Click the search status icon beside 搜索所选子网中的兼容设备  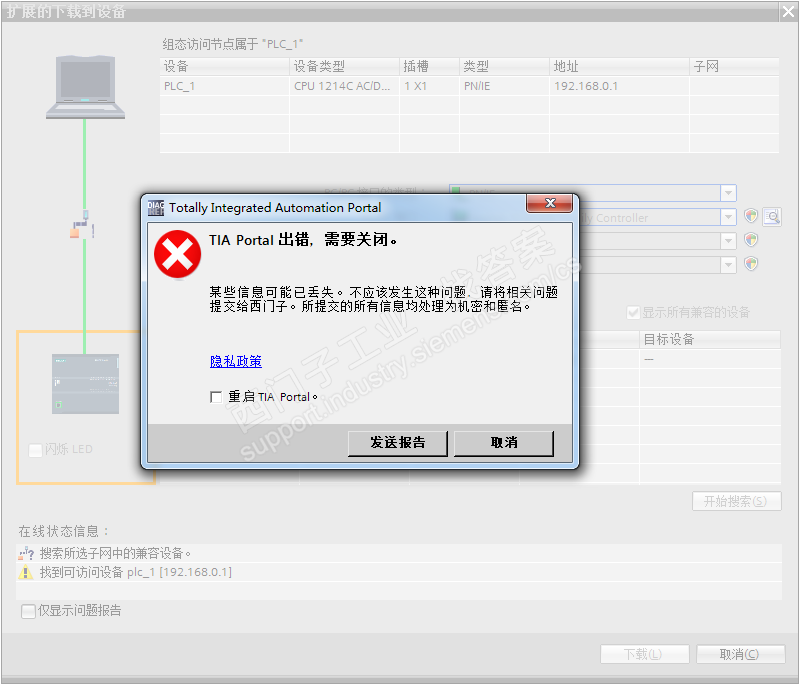point(26,553)
